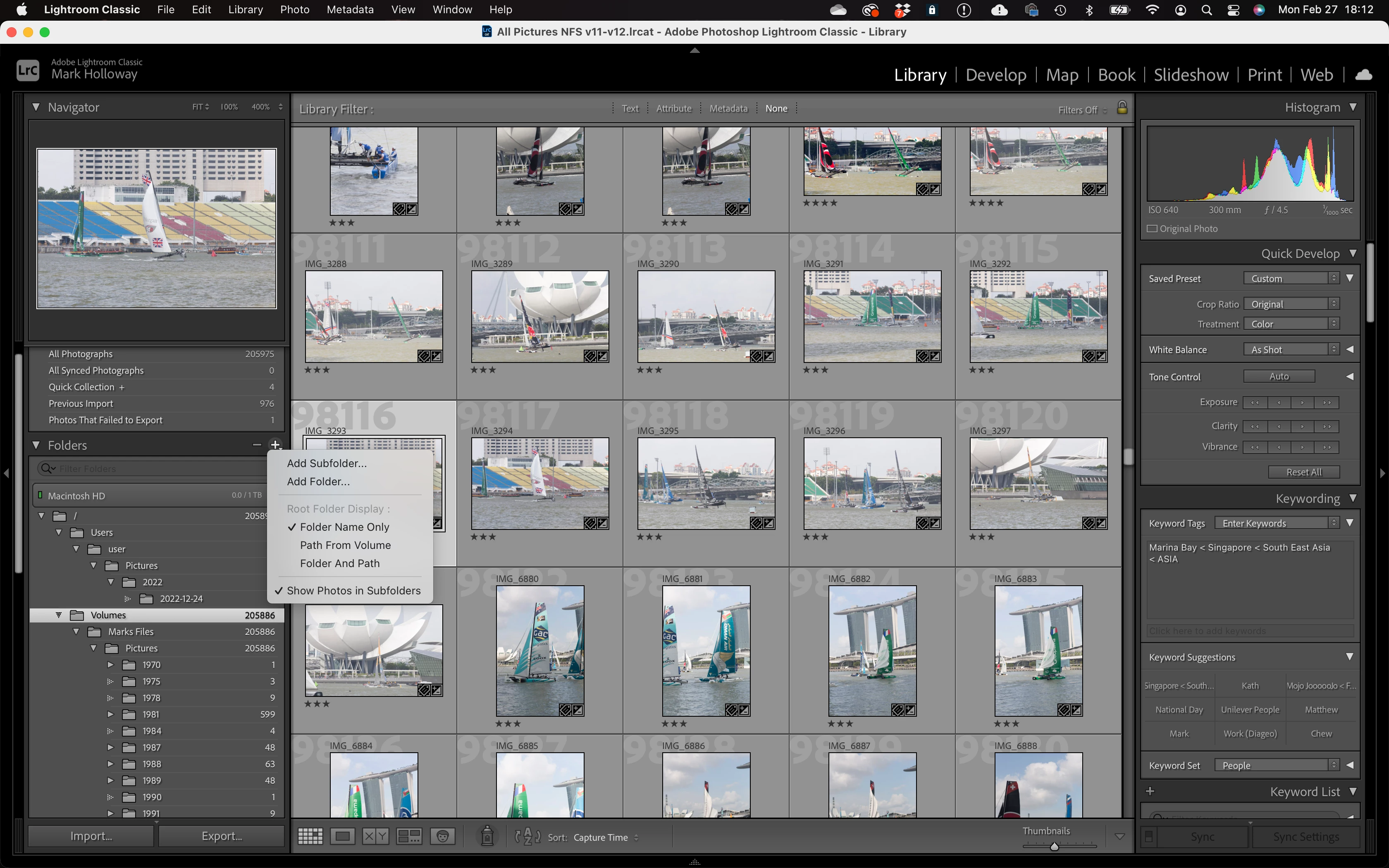
Task: Toggle Show Photos in Subfolders option
Action: coord(353,591)
